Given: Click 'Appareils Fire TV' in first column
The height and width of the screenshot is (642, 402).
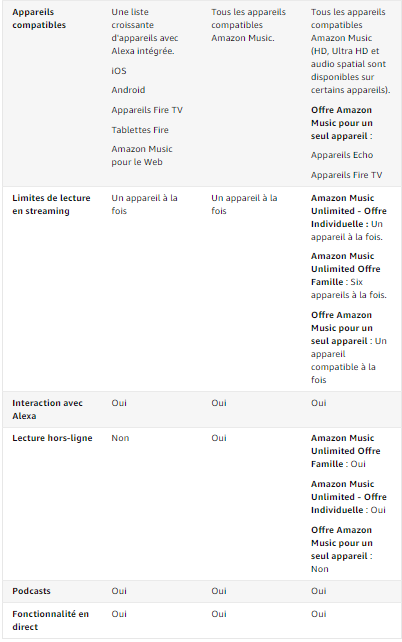Looking at the screenshot, I should [147, 110].
